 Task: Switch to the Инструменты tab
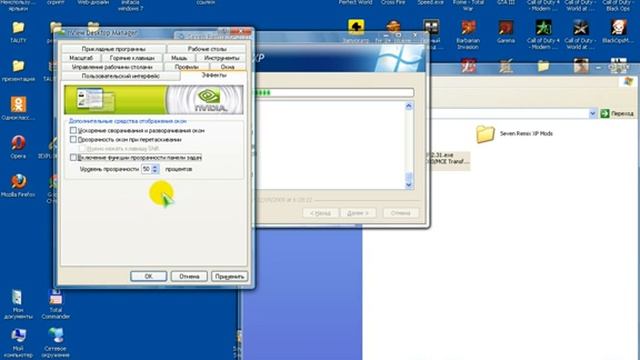coord(222,58)
